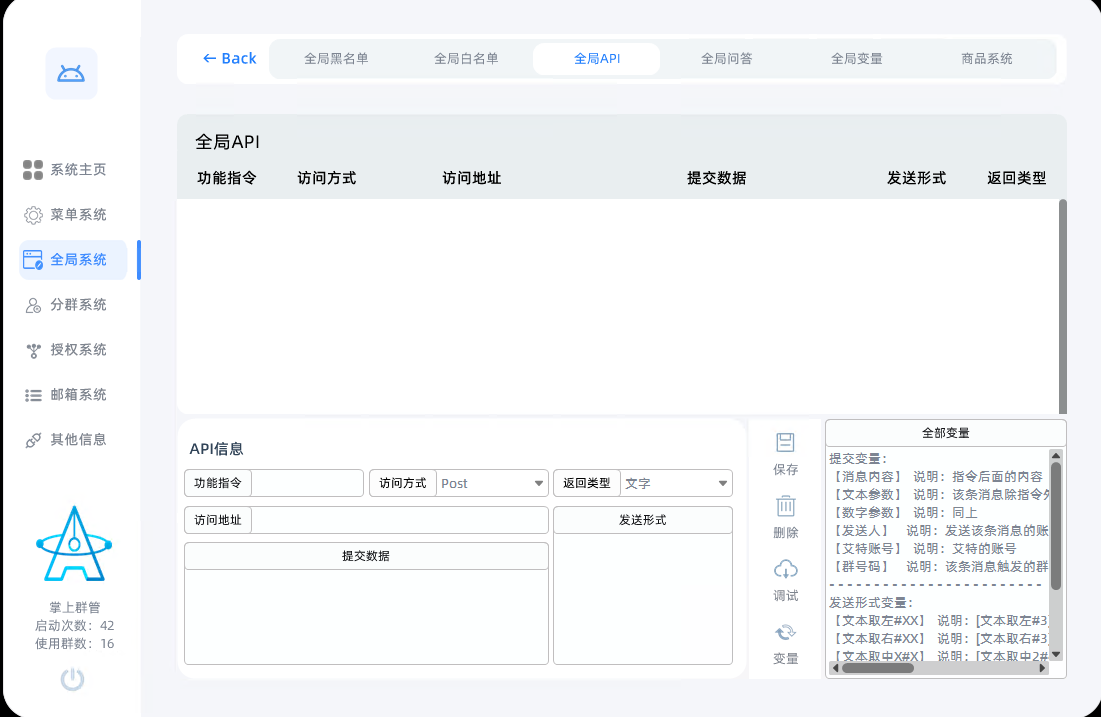Click the 删除 delete icon

click(x=786, y=508)
